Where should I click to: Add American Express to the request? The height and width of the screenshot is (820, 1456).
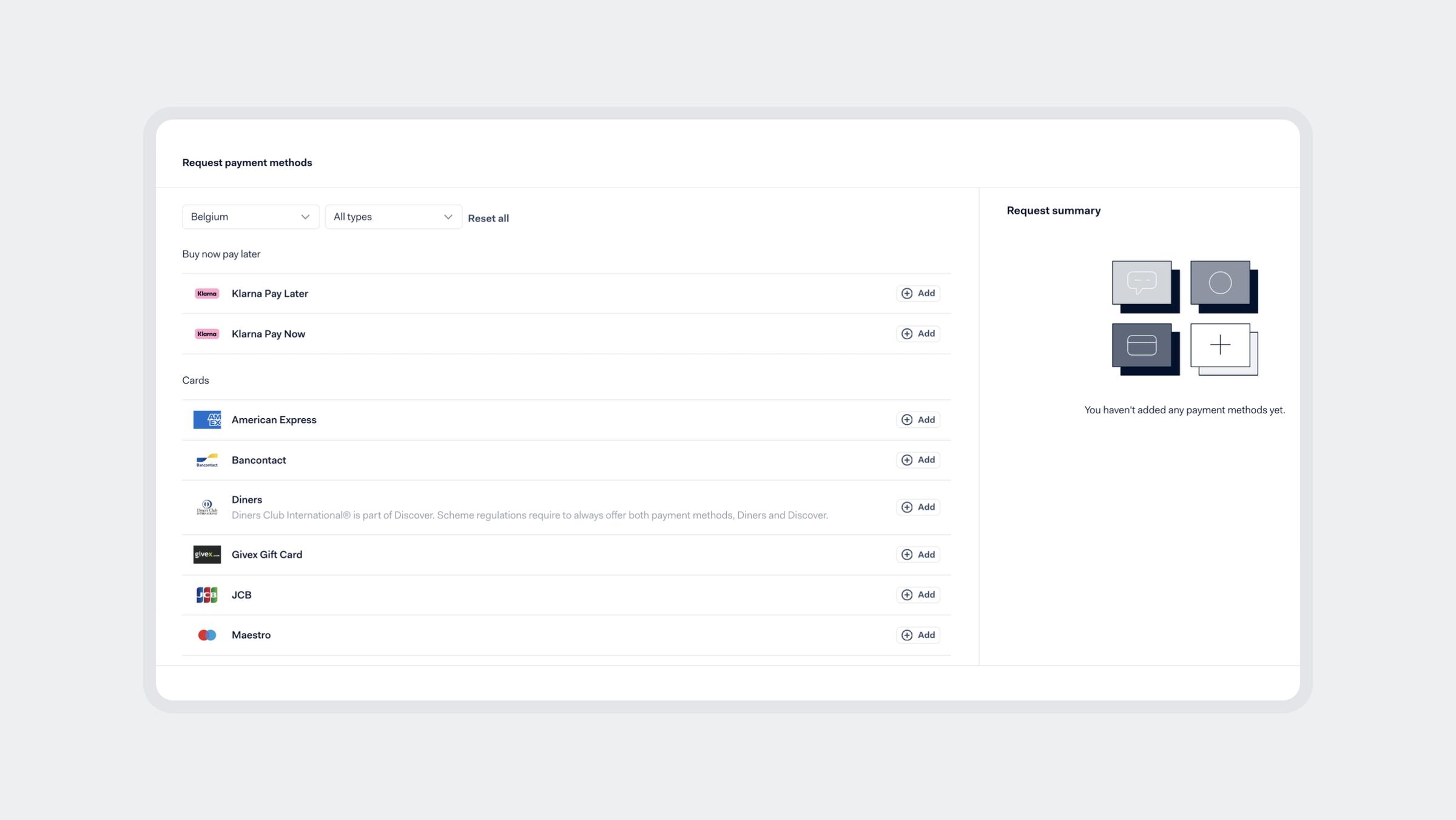point(918,419)
